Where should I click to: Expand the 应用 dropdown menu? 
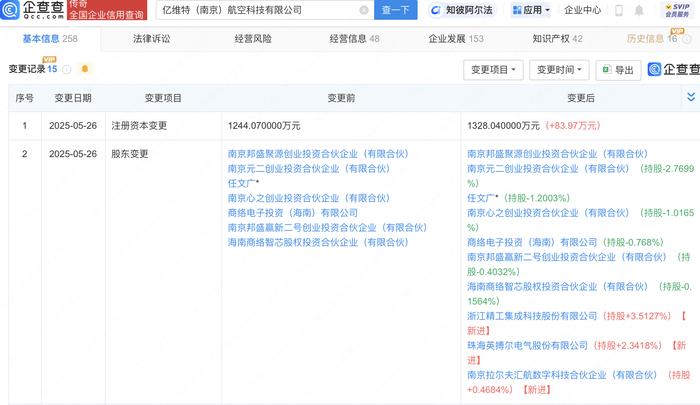[531, 10]
